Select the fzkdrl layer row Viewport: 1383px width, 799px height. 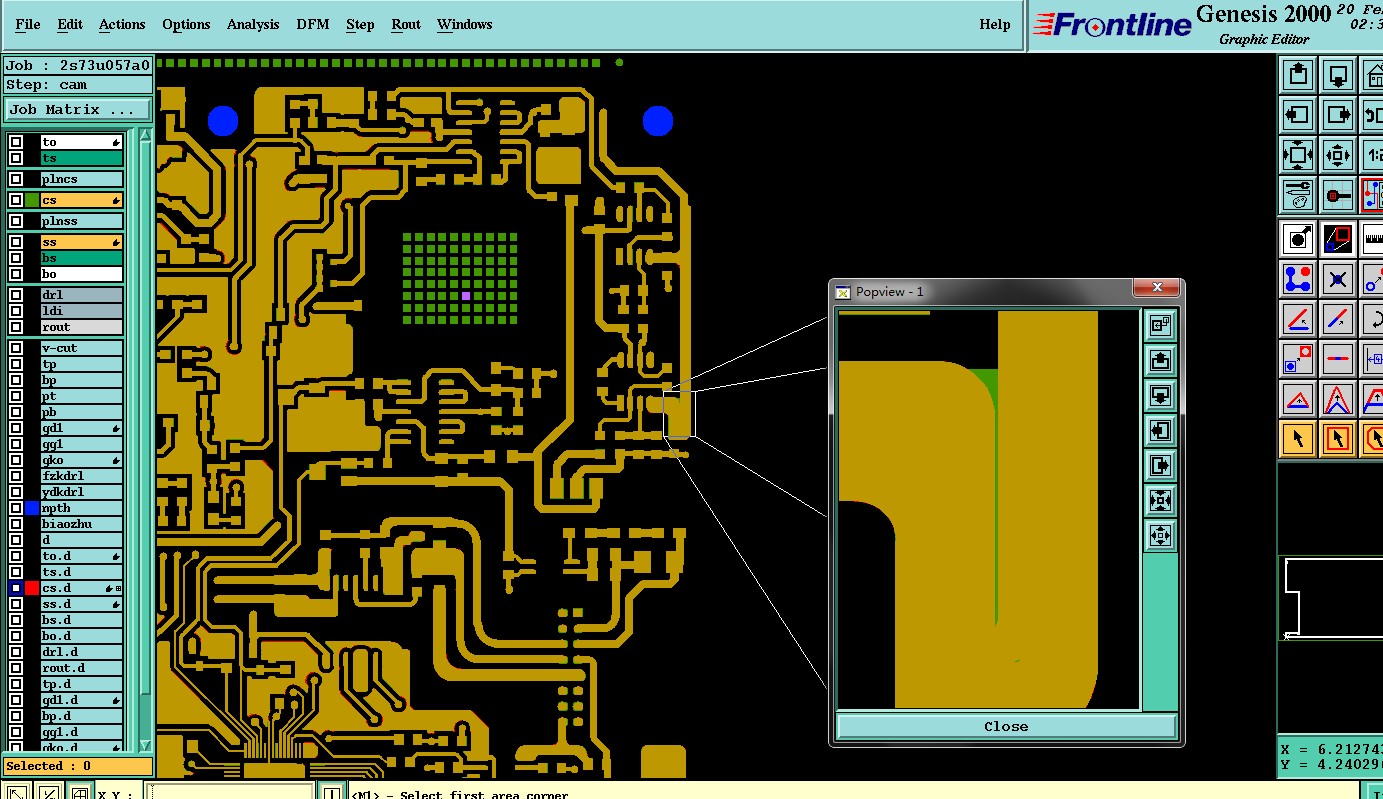[82, 476]
